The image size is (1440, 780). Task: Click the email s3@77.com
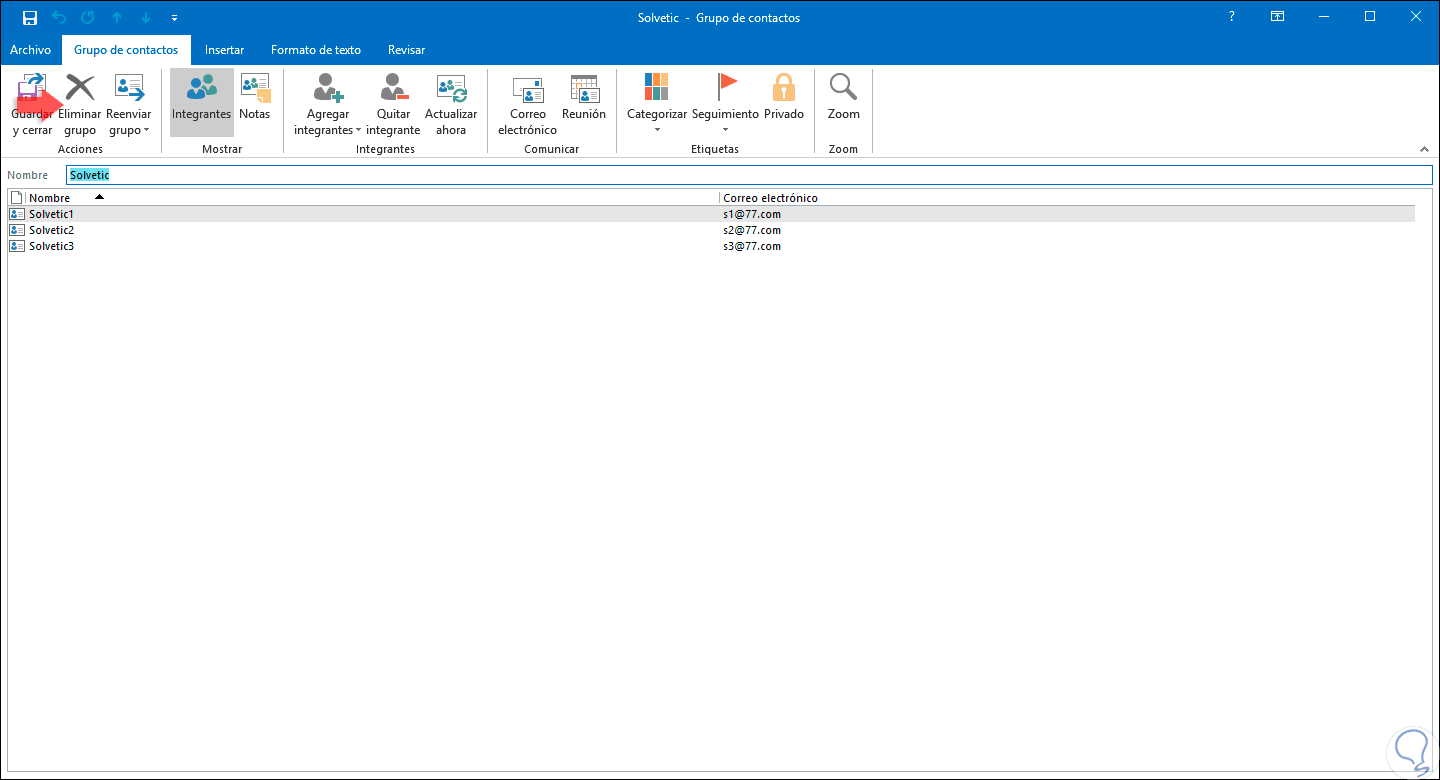coord(752,246)
